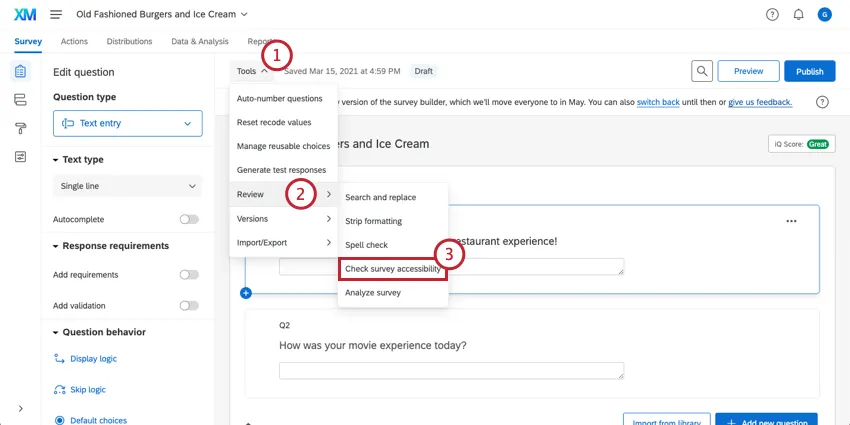Select Check survey accessibility menu item
This screenshot has width=850, height=425.
click(x=392, y=269)
